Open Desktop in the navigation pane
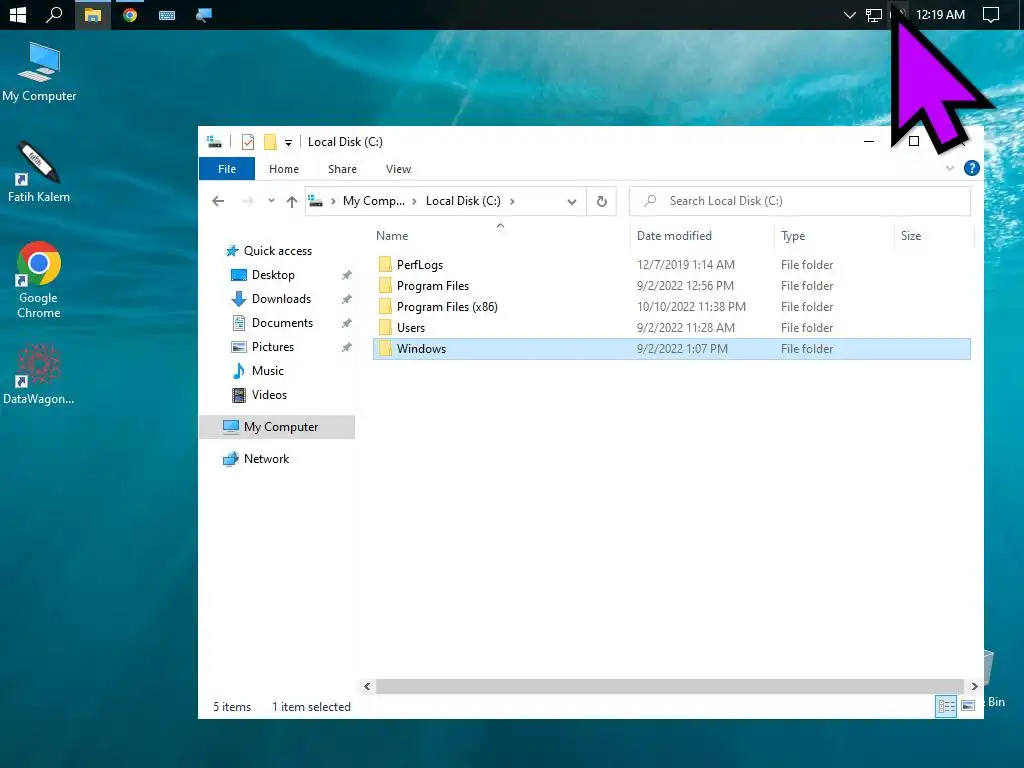 coord(273,275)
